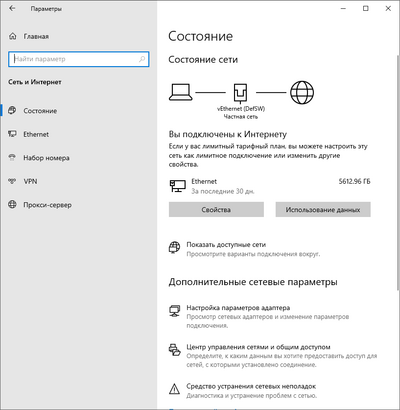Image resolution: width=400 pixels, height=410 pixels.
Task: Click the adapter settings monitor icon
Action: pos(175,311)
